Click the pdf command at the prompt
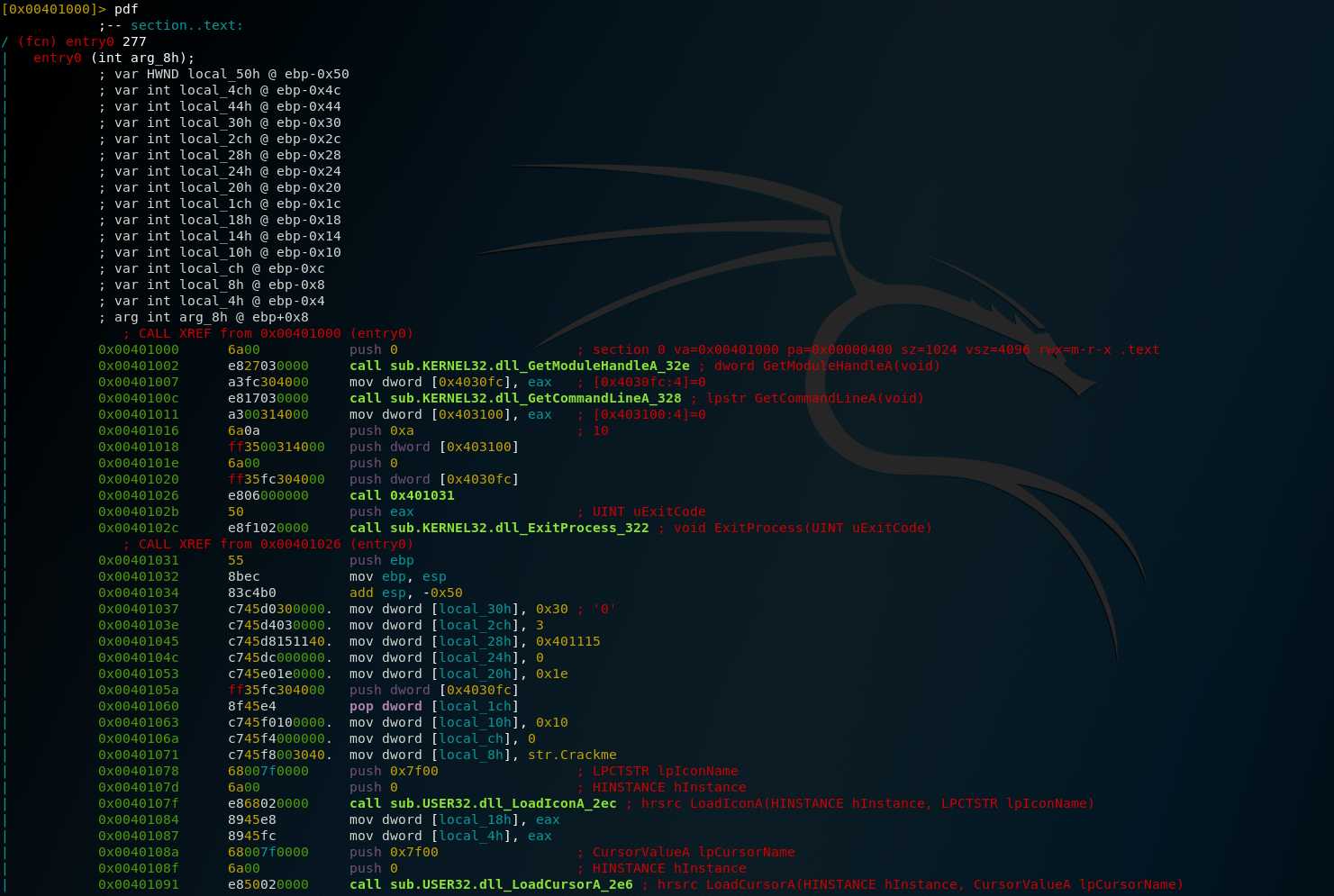1334x896 pixels. (x=126, y=9)
